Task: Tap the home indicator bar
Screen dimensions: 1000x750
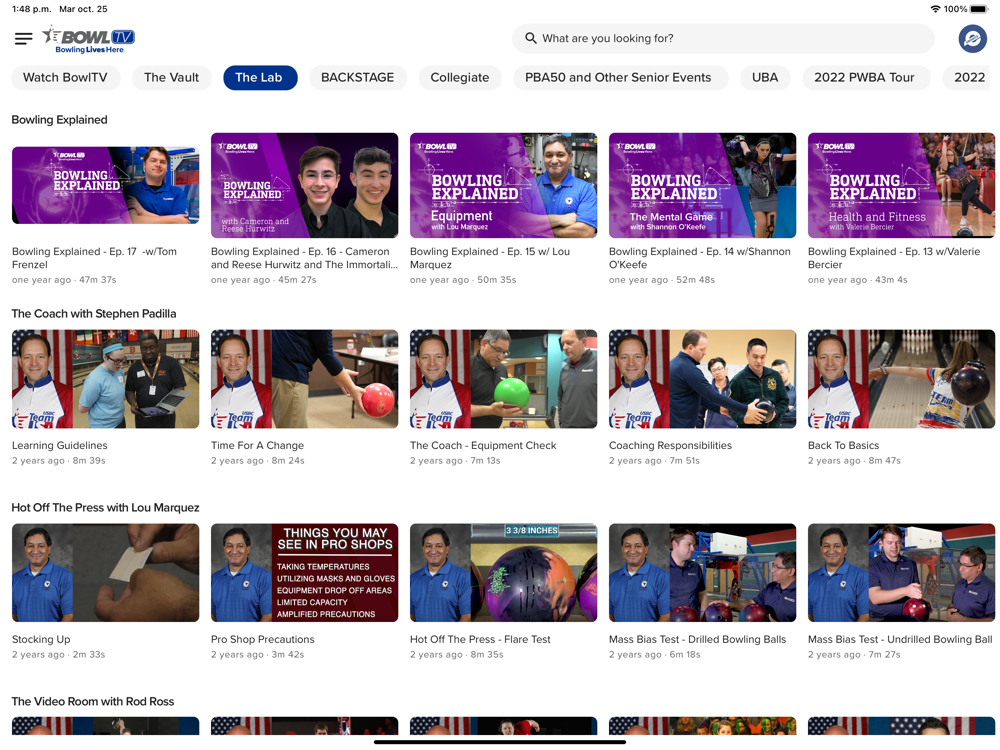Action: tap(500, 742)
